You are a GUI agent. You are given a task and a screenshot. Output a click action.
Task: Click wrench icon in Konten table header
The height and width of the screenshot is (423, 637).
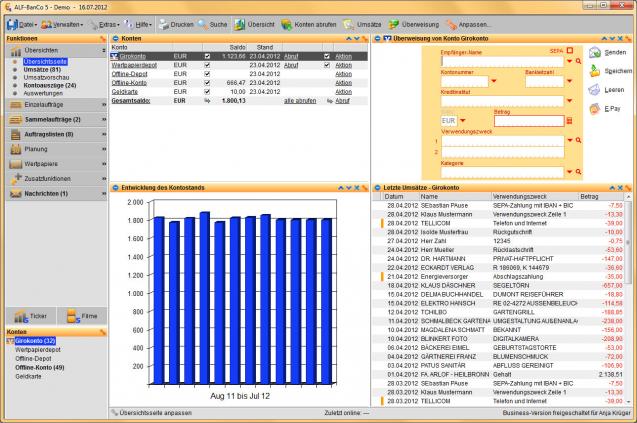(365, 39)
